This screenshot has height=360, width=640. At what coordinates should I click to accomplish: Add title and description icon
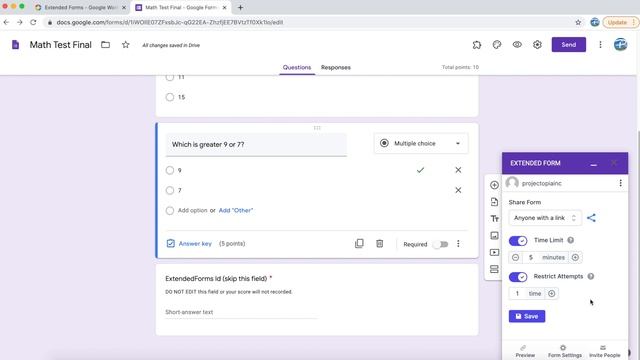[494, 219]
